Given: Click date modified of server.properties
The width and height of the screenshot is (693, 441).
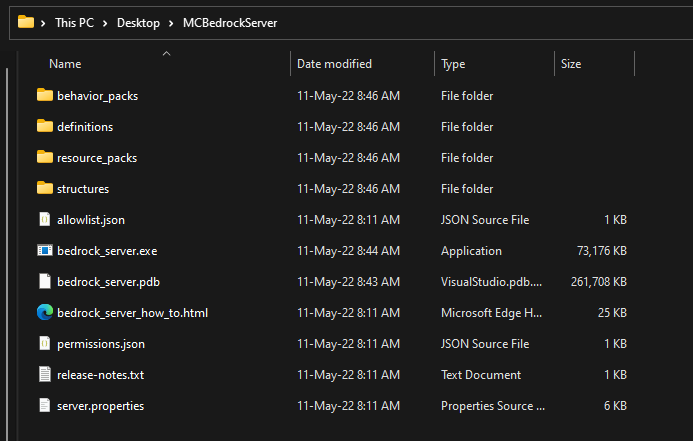Looking at the screenshot, I should pos(348,406).
